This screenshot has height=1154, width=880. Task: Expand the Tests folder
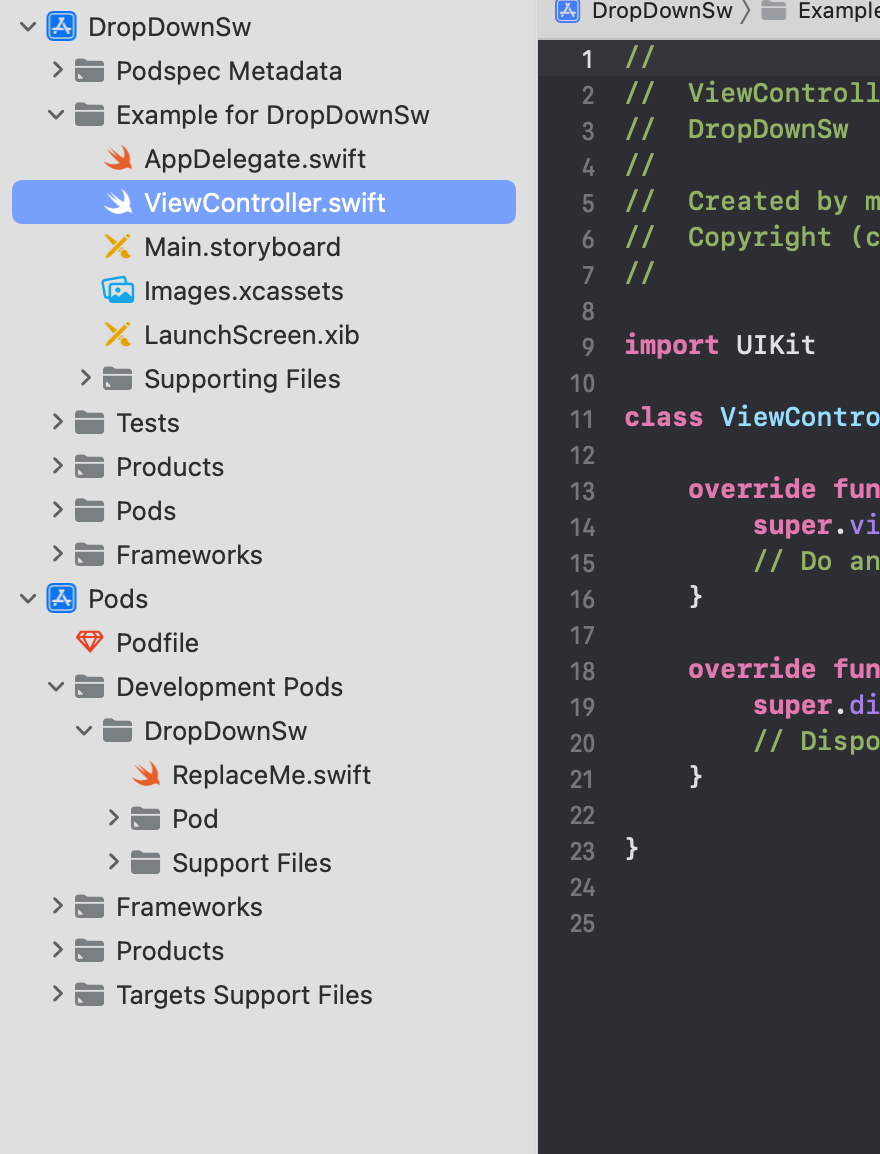57,422
